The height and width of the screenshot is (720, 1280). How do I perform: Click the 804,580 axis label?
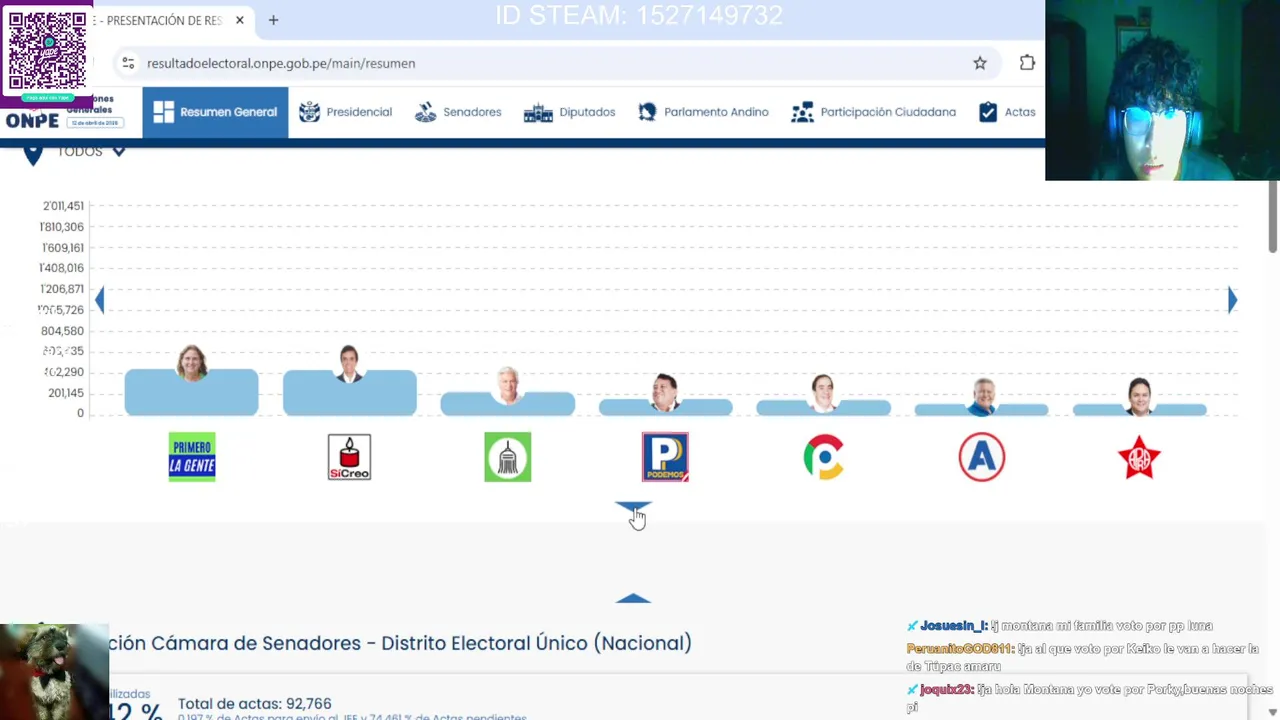(x=63, y=331)
